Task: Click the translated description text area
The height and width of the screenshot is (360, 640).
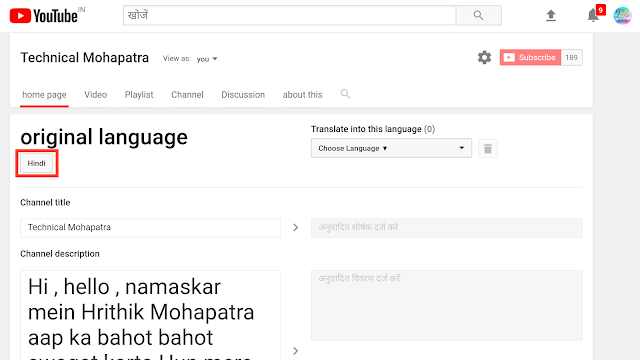Action: point(447,305)
